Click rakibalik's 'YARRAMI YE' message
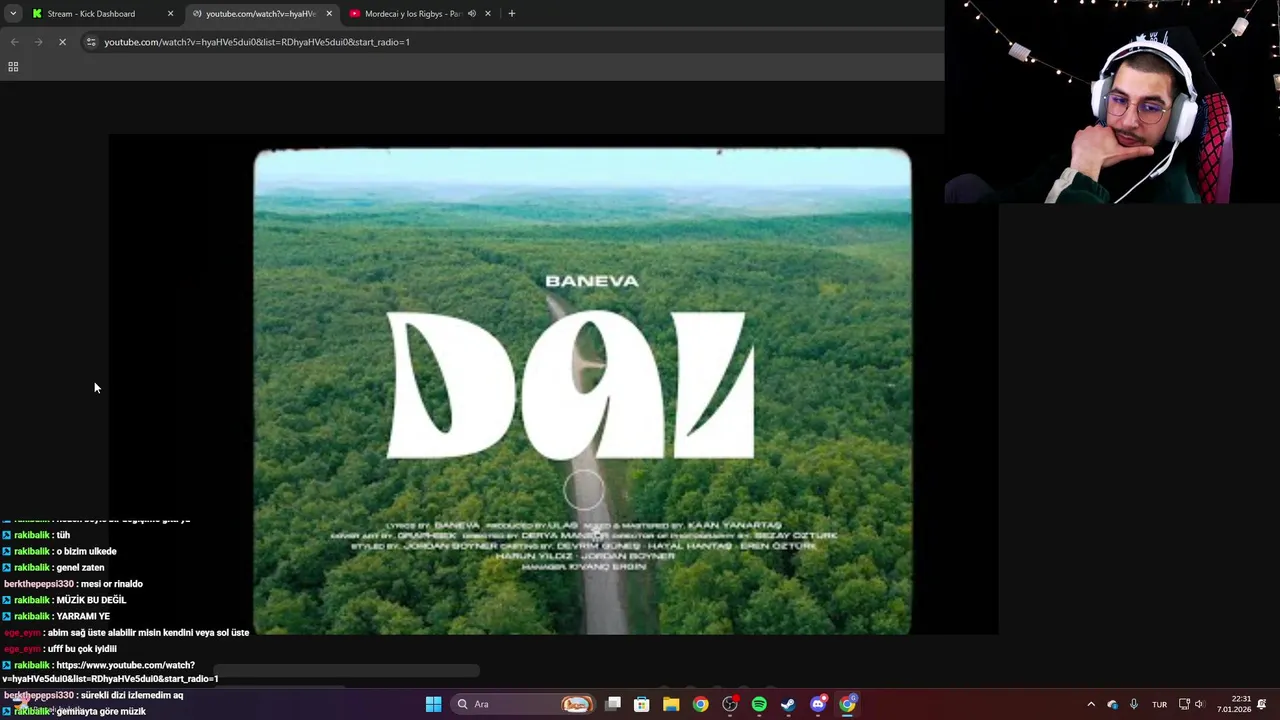This screenshot has width=1280, height=720. coord(83,616)
